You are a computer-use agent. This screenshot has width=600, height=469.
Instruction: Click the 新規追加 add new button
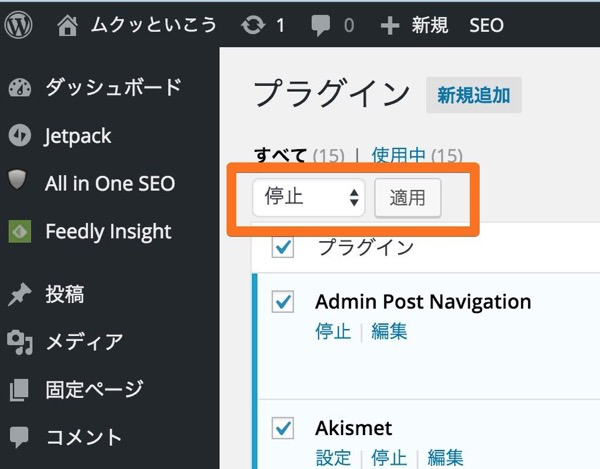pyautogui.click(x=474, y=95)
